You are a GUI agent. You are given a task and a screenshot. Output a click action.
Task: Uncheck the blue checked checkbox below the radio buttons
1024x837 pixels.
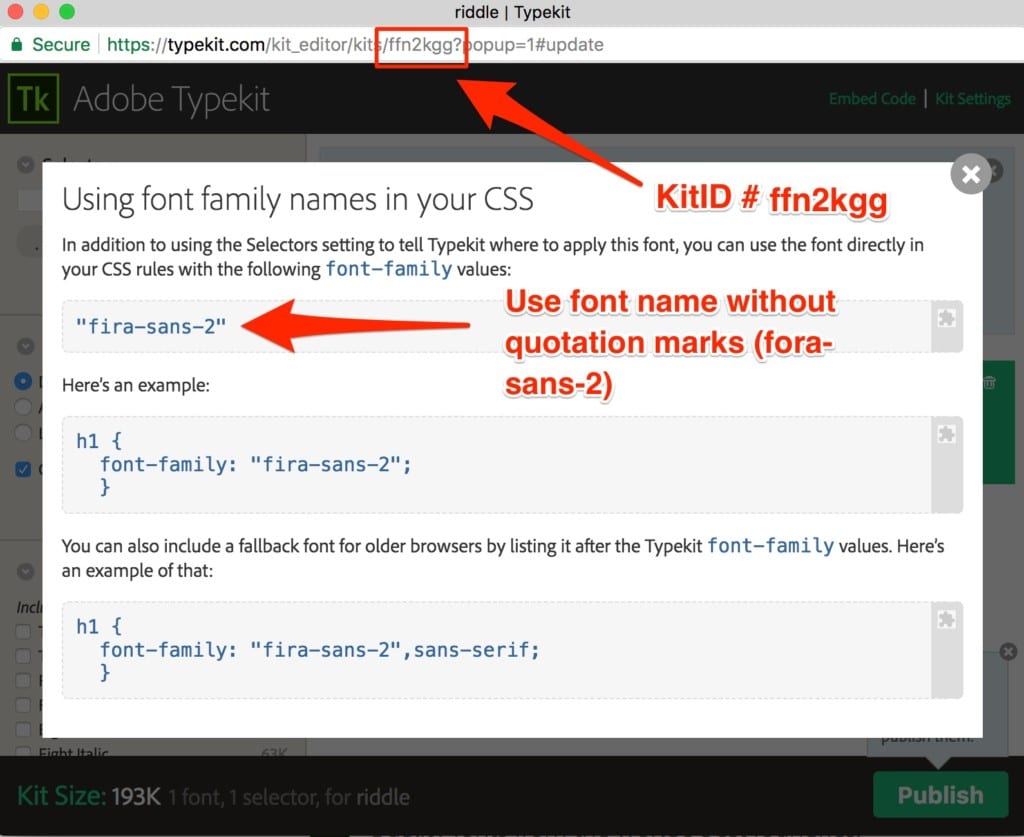point(24,469)
